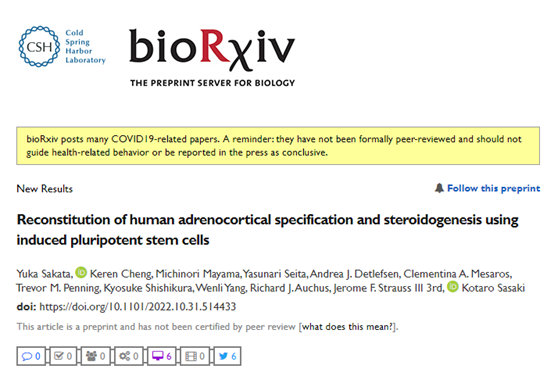This screenshot has width=554, height=376.
Task: Select author name Kotaro Sasaki
Action: 493,288
